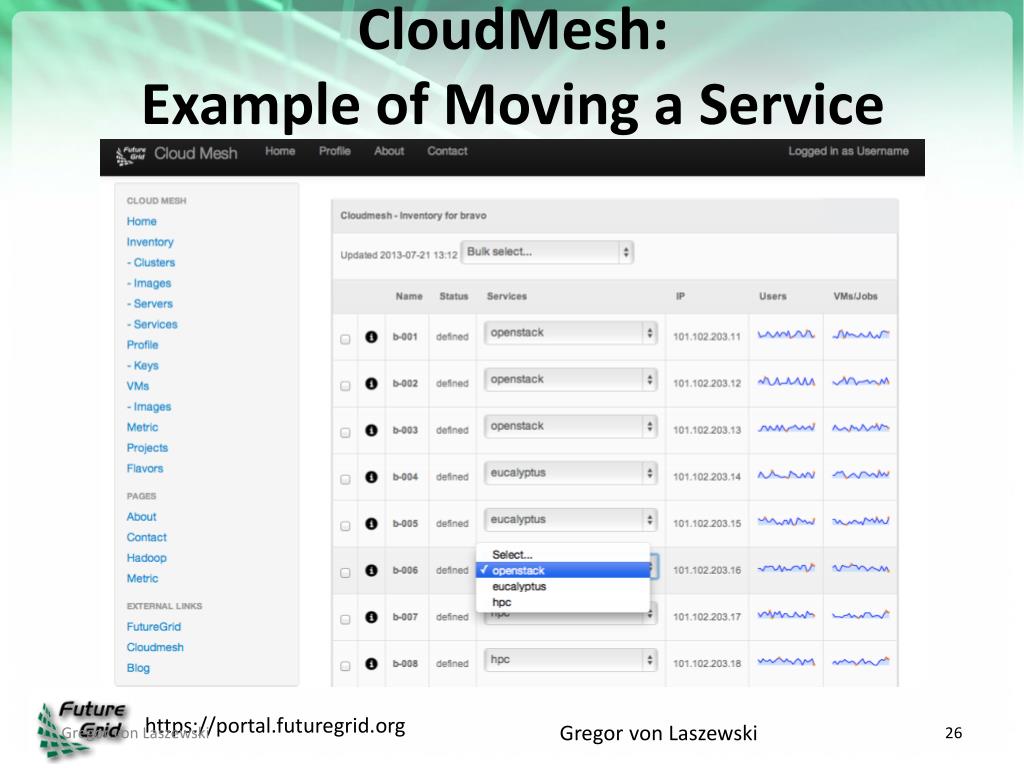Check the checkbox for b-001
1024x768 pixels.
[x=345, y=339]
